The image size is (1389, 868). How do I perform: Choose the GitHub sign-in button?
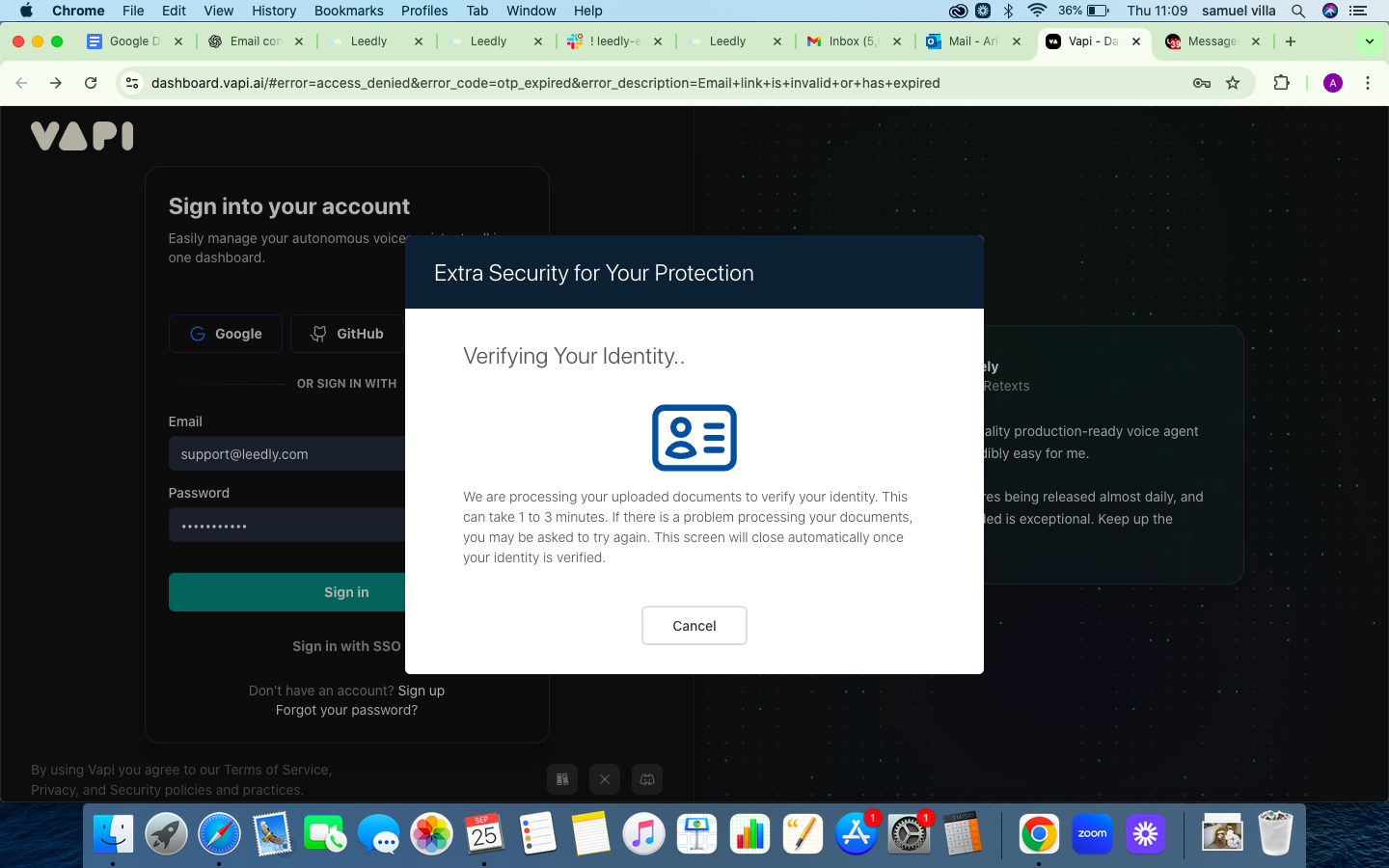pos(347,334)
